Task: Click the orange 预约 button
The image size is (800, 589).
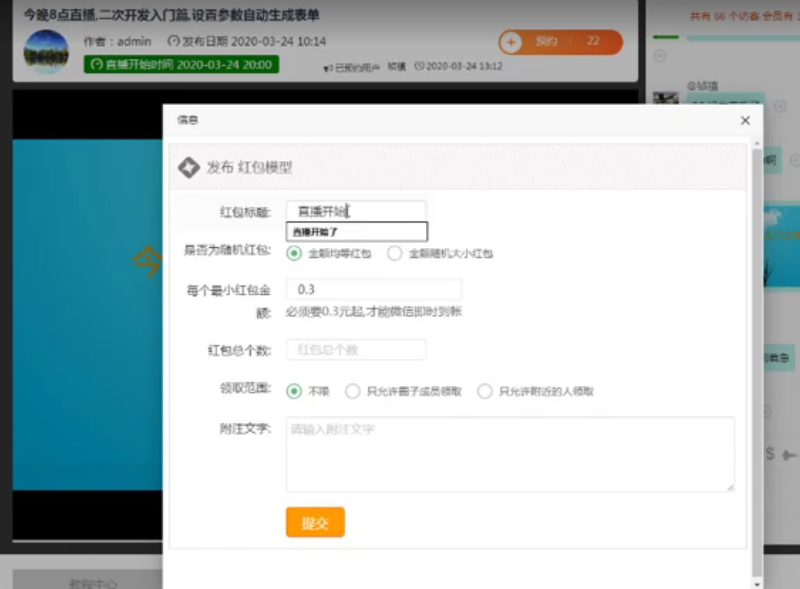Action: point(560,42)
